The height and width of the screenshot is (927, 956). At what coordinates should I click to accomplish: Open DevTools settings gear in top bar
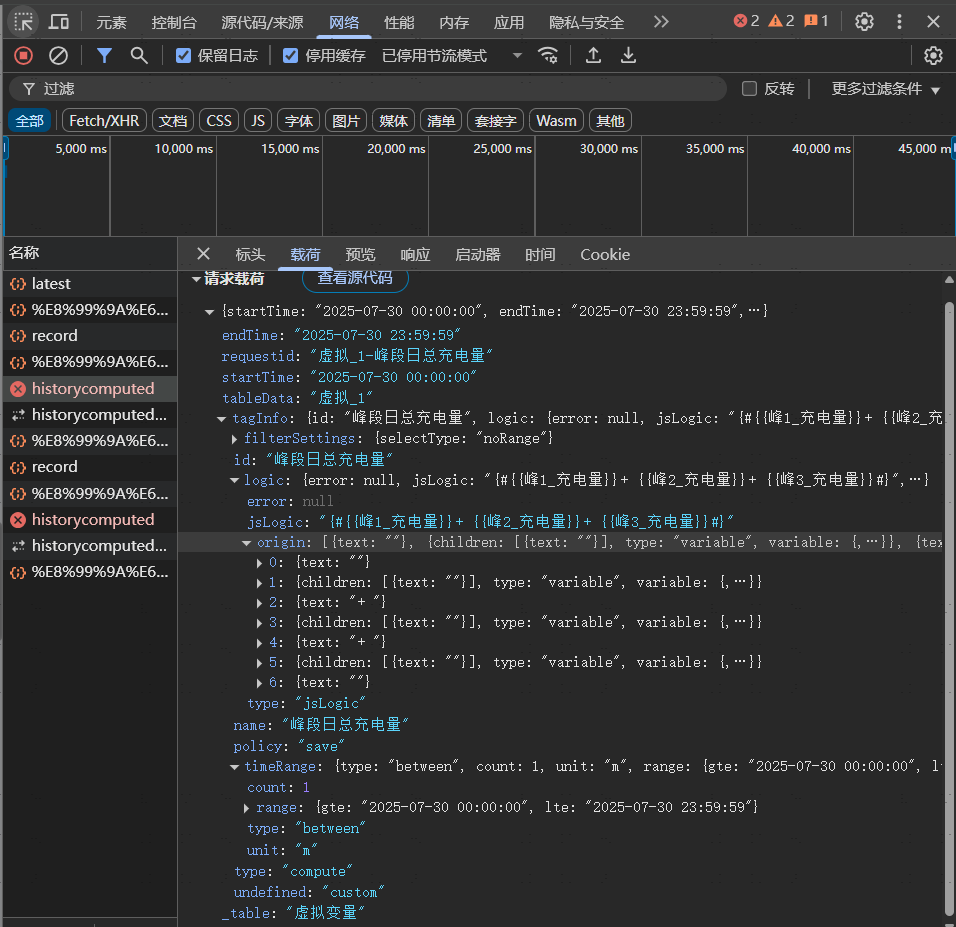click(x=864, y=22)
